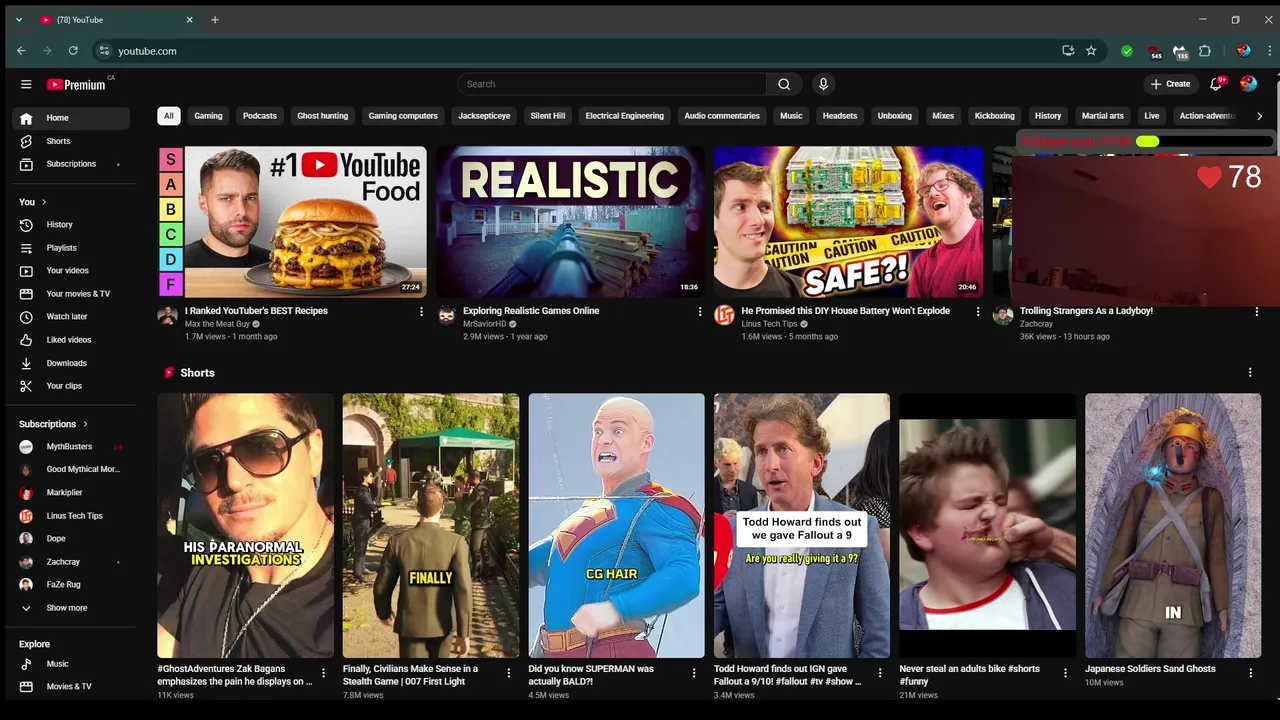The height and width of the screenshot is (720, 1280).
Task: Open the tab search dropdown arrow
Action: pyautogui.click(x=18, y=20)
